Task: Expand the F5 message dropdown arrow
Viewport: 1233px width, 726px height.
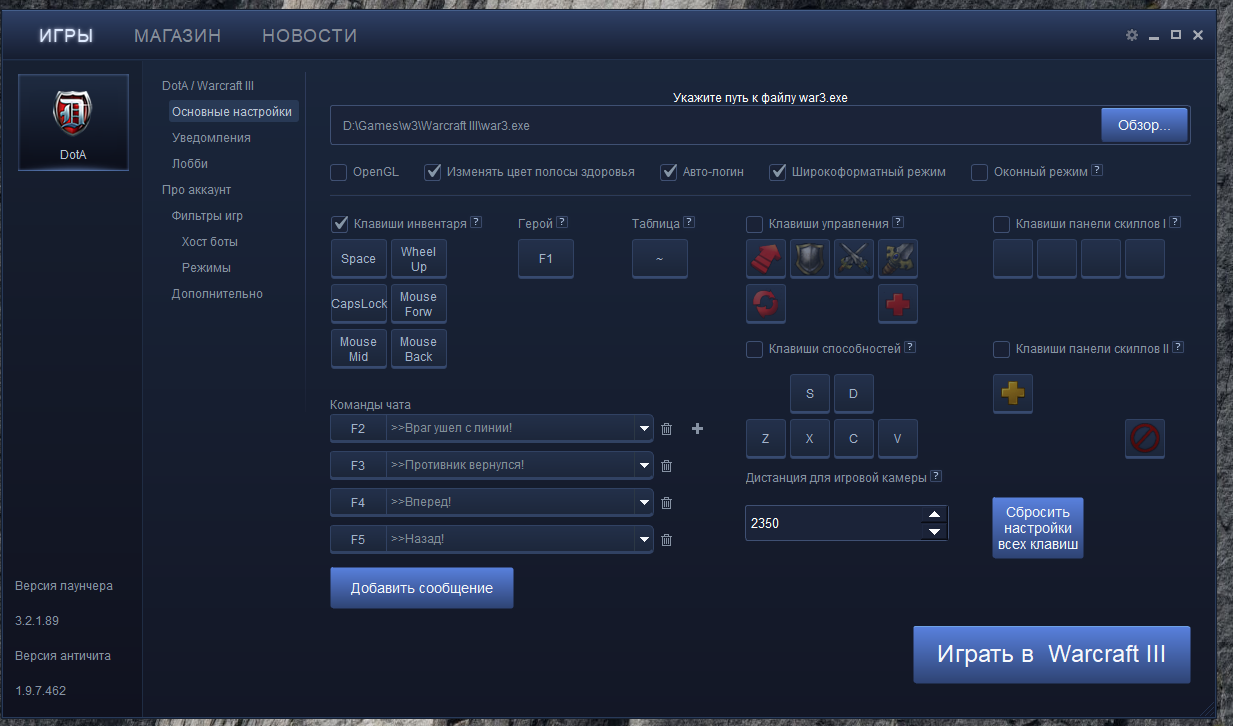Action: point(643,540)
